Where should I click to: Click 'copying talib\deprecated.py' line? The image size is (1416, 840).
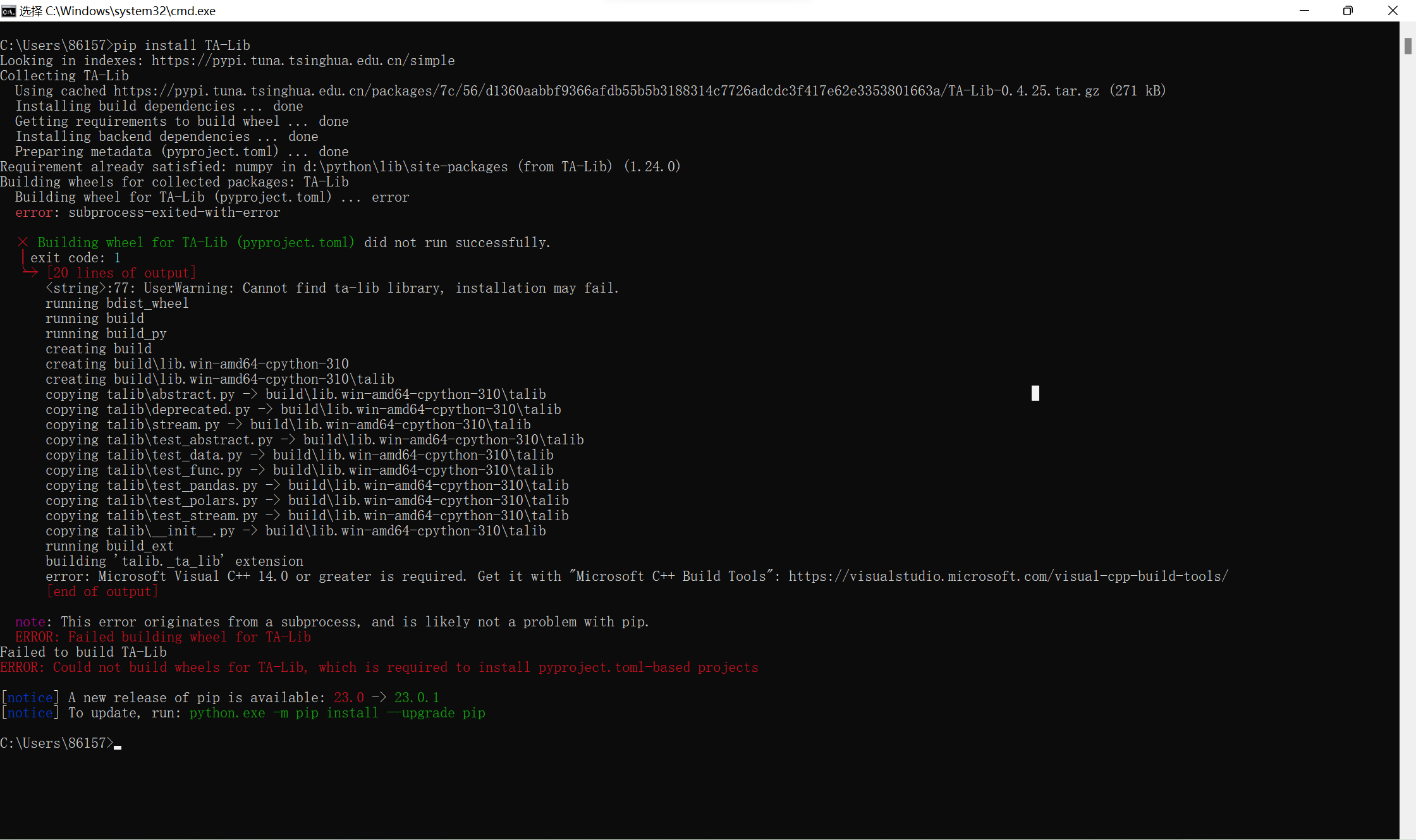[x=303, y=410]
